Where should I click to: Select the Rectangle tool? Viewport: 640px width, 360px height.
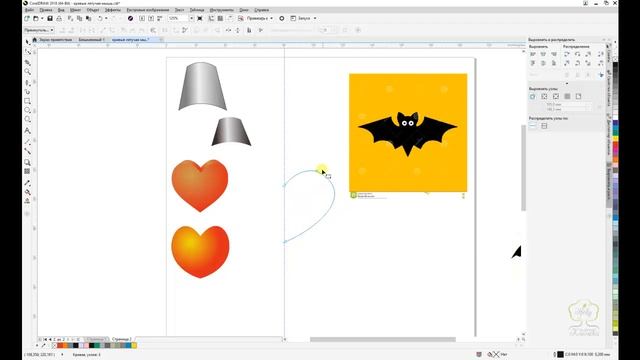28,101
